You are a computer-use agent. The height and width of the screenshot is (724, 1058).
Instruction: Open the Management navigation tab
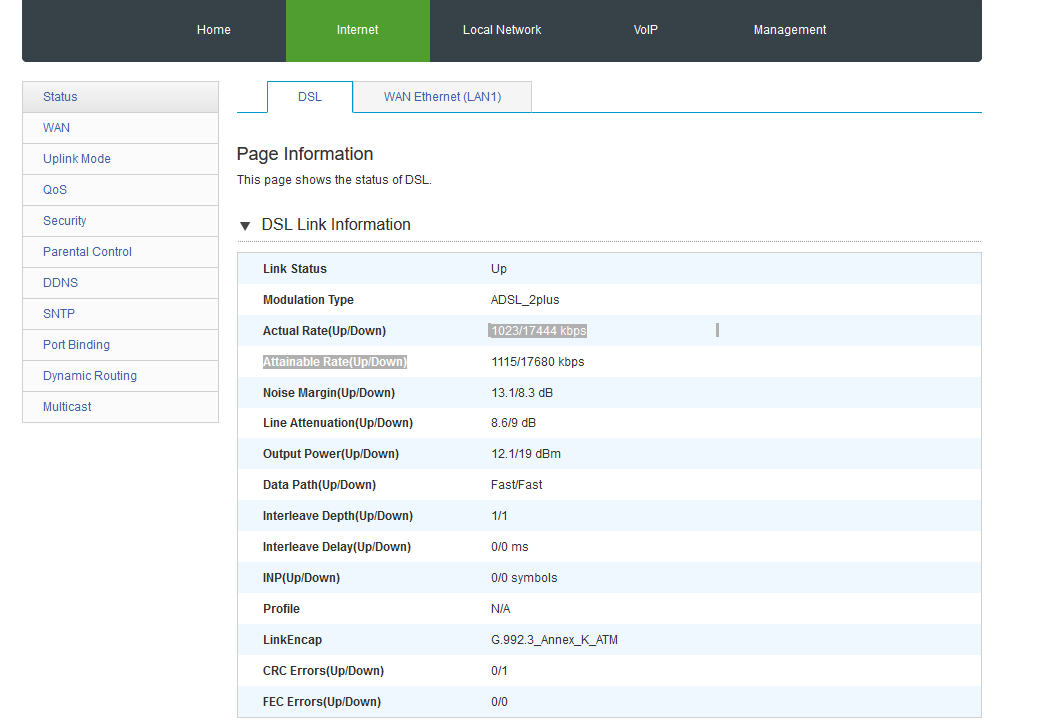789,30
